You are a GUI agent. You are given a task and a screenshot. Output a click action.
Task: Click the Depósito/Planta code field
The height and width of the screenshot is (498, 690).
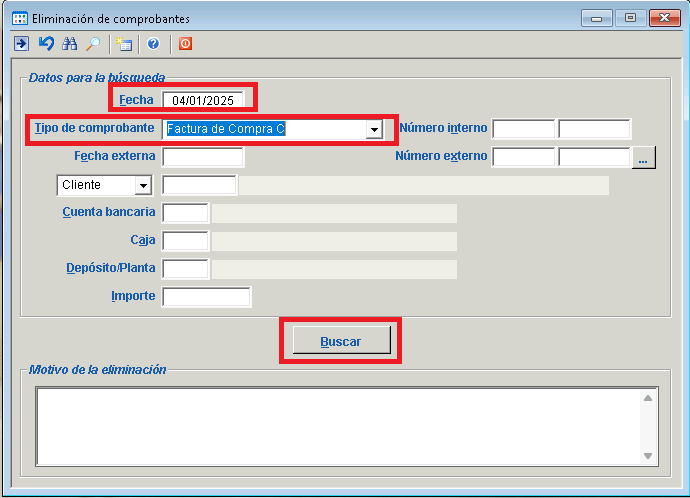click(185, 269)
